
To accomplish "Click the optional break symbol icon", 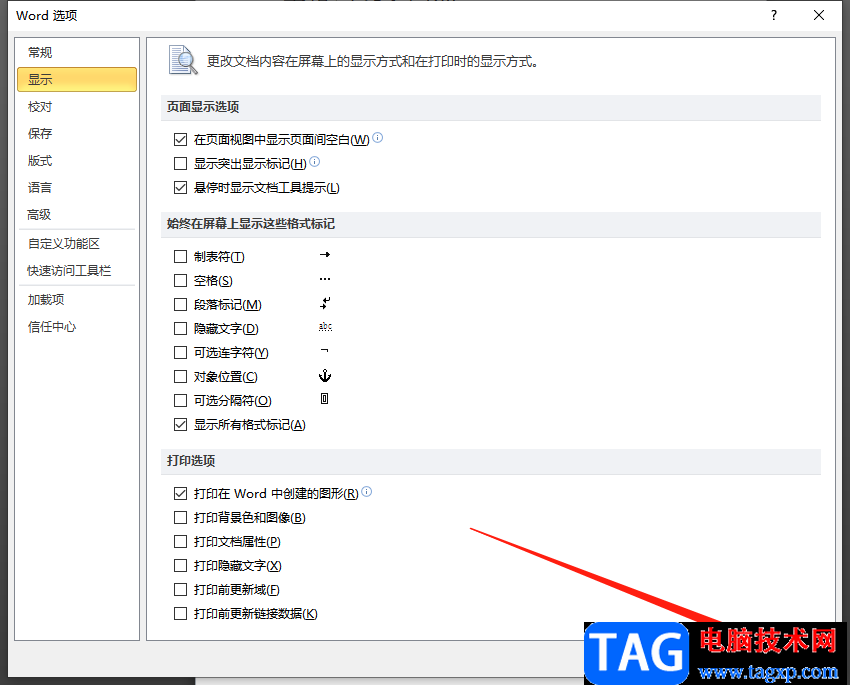I will 324,399.
